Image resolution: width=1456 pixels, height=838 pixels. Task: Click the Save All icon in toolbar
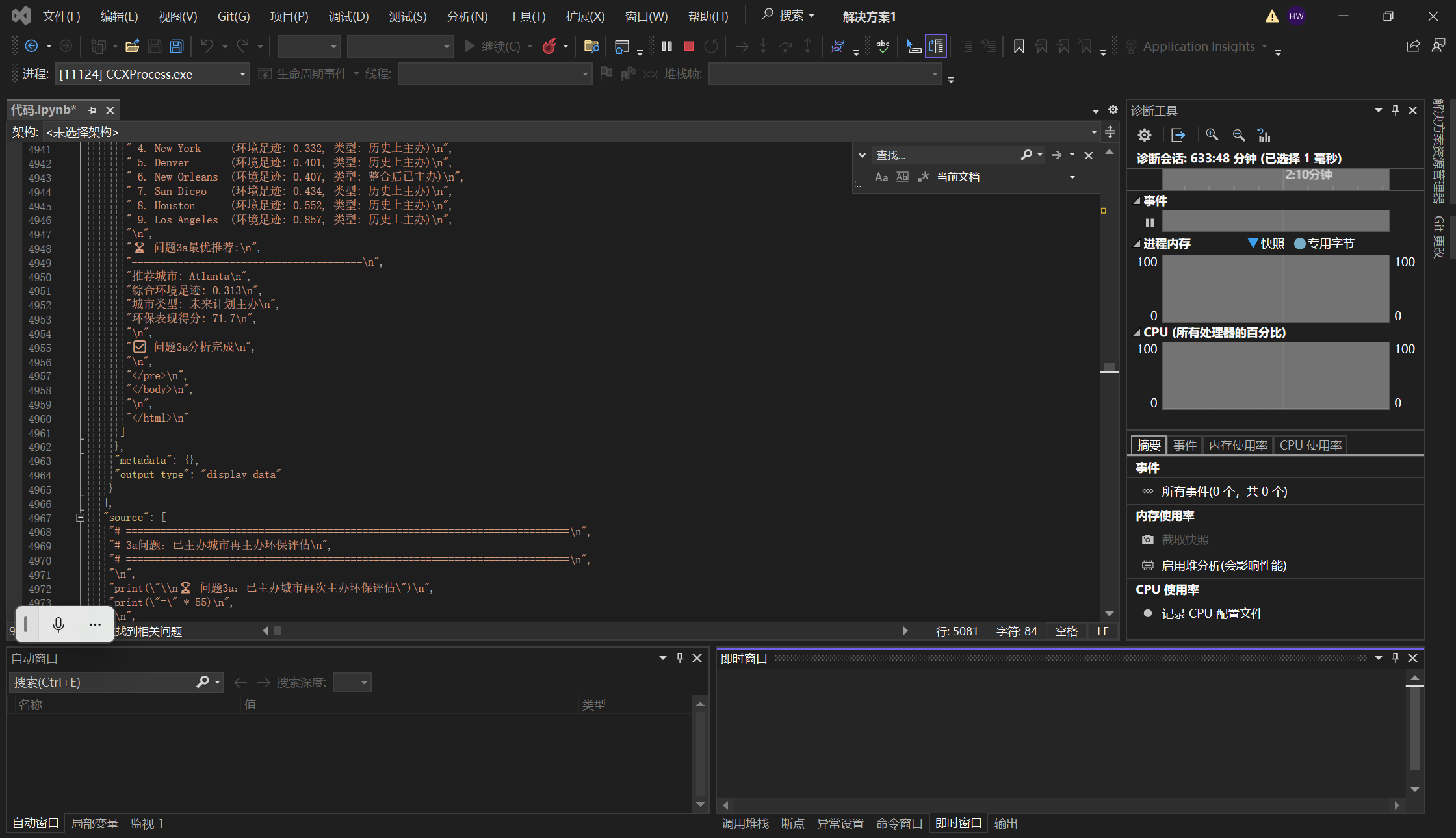click(x=176, y=46)
